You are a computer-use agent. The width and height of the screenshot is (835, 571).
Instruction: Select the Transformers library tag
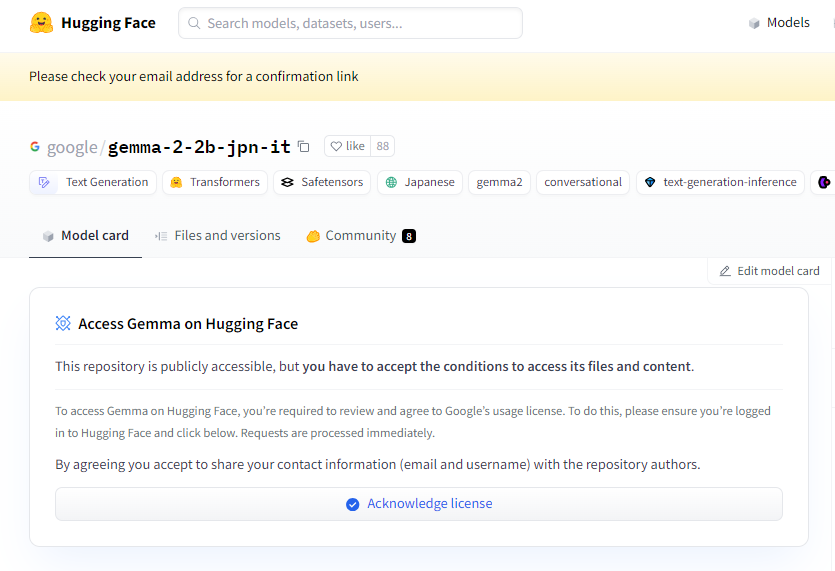pos(215,182)
